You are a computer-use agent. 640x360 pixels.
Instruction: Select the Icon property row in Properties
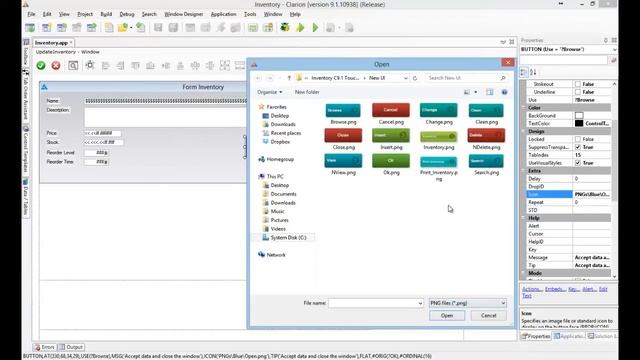pyautogui.click(x=569, y=194)
